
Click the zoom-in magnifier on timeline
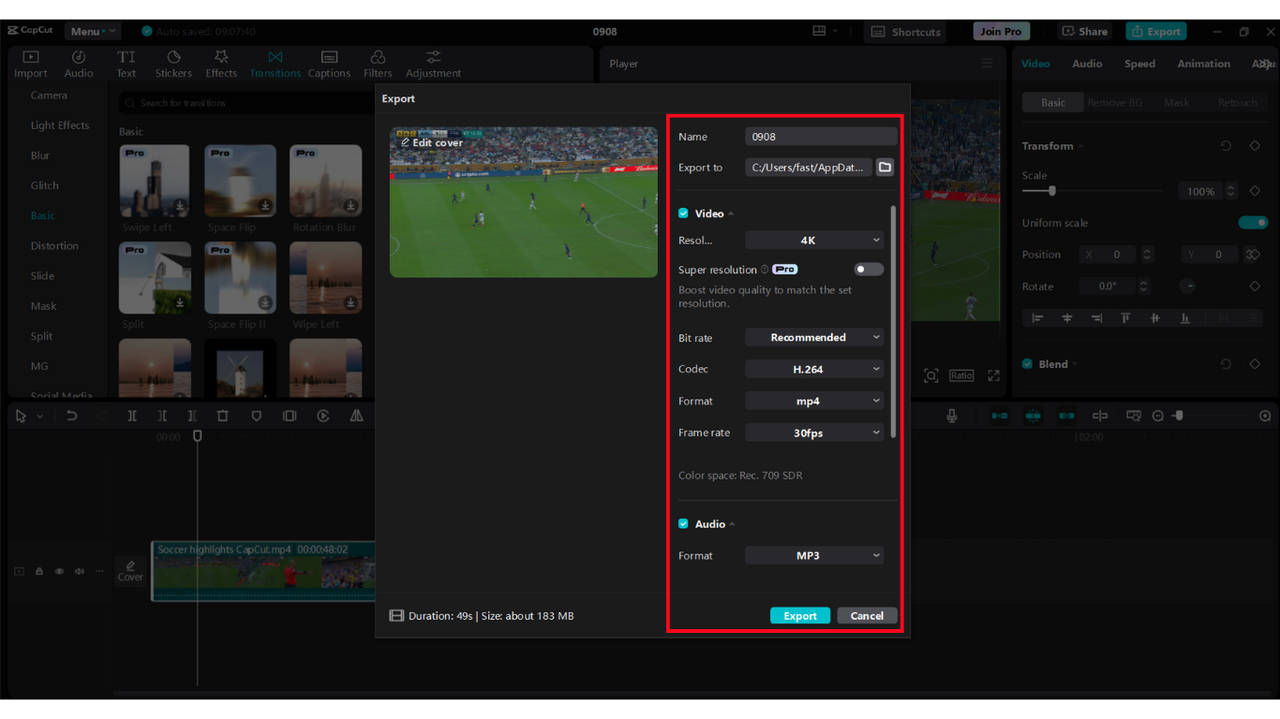(x=1265, y=416)
